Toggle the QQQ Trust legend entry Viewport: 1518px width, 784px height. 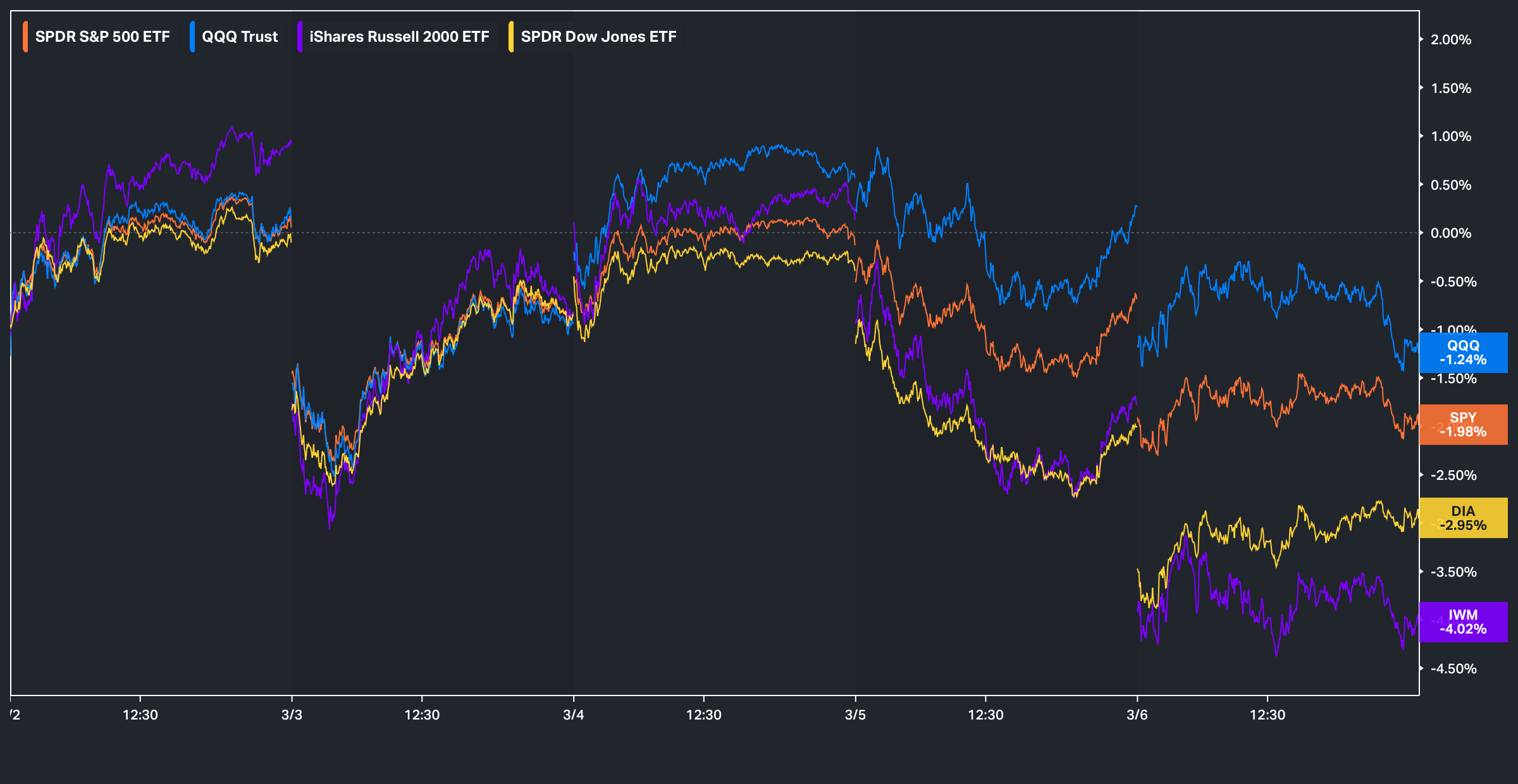click(239, 37)
